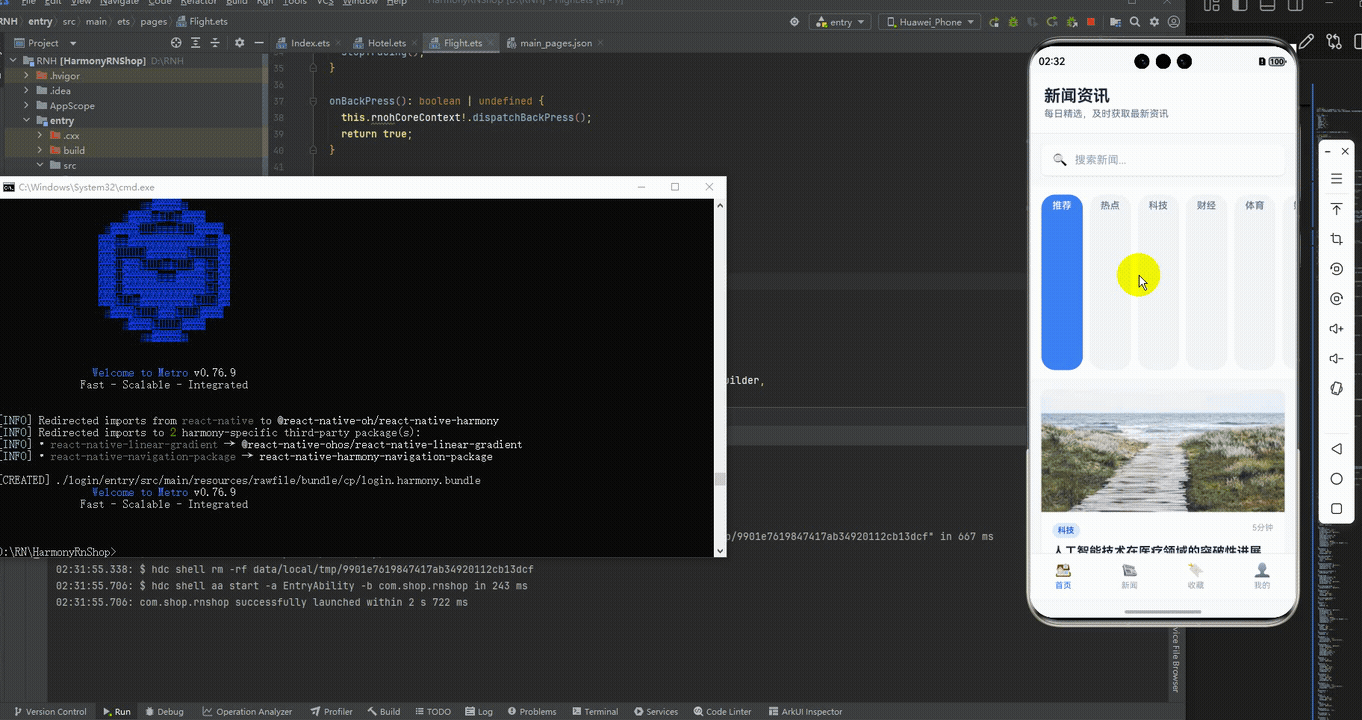Click the red Stop button in toolbar
This screenshot has width=1362, height=720.
tap(1091, 22)
